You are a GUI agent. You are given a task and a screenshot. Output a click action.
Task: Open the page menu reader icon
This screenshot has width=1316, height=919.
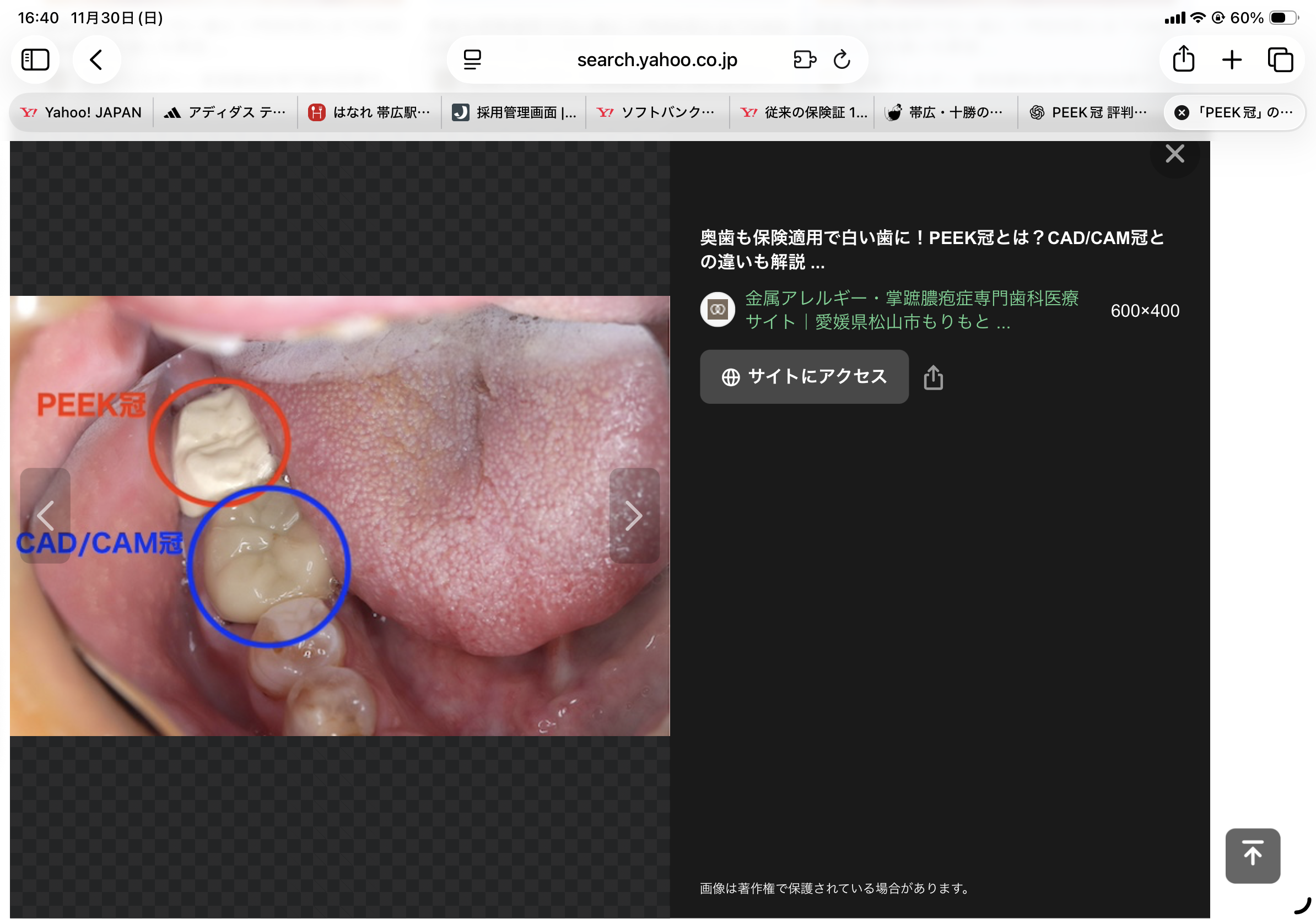[x=472, y=60]
